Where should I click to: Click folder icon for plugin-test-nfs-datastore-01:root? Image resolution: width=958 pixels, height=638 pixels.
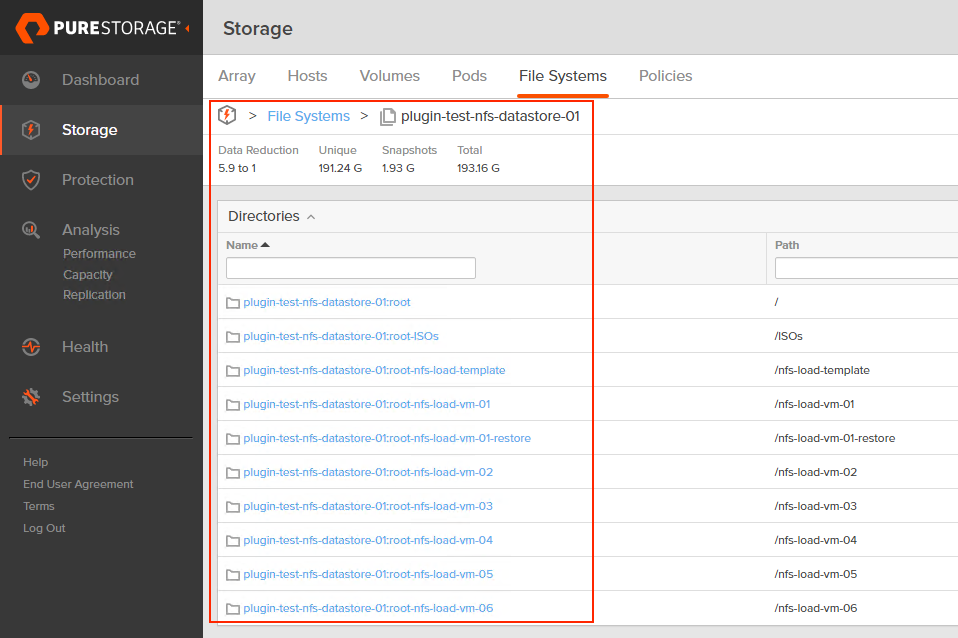tap(233, 302)
